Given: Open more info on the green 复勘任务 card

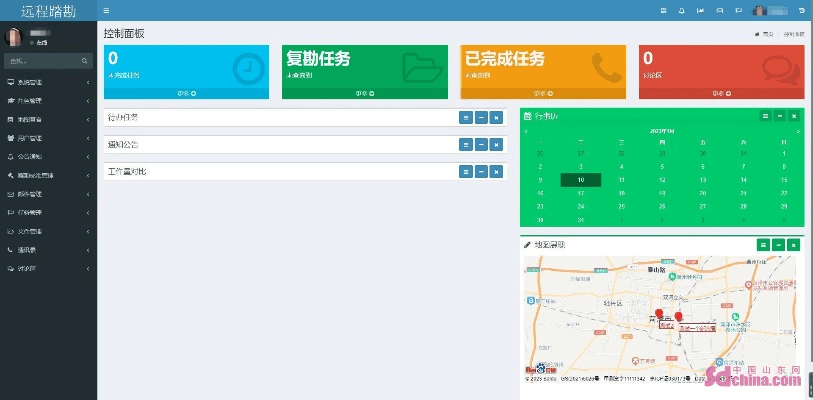Looking at the screenshot, I should coord(365,93).
